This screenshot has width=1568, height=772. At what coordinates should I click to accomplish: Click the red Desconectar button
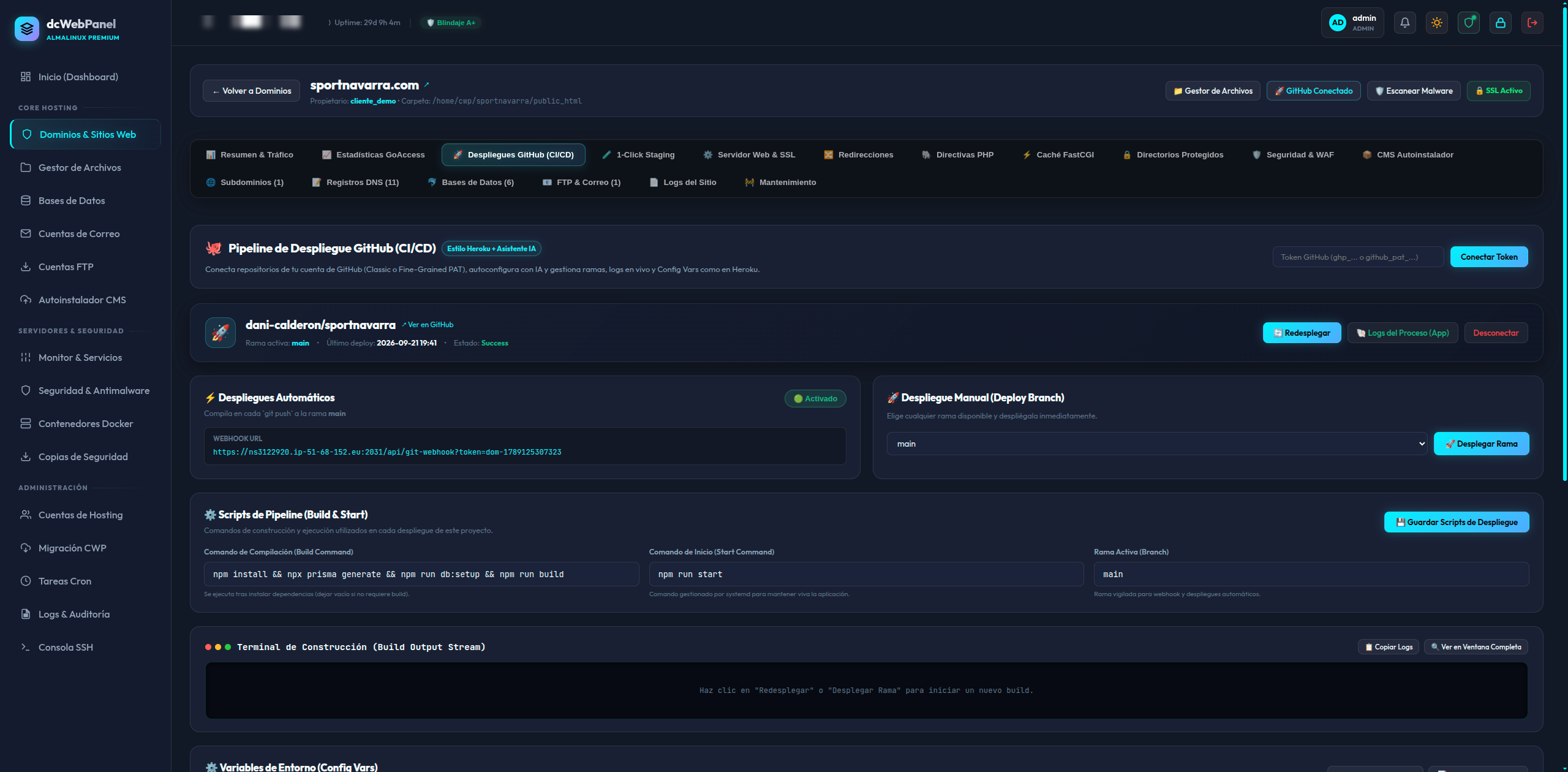[x=1496, y=333]
